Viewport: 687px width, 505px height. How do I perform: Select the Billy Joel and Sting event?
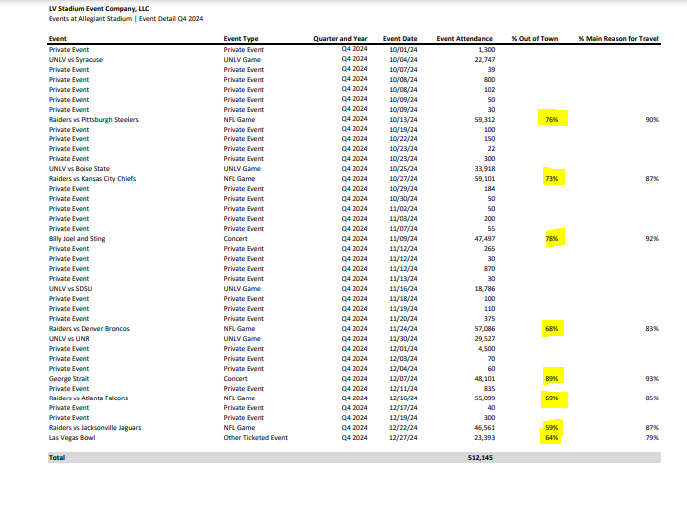click(x=80, y=239)
